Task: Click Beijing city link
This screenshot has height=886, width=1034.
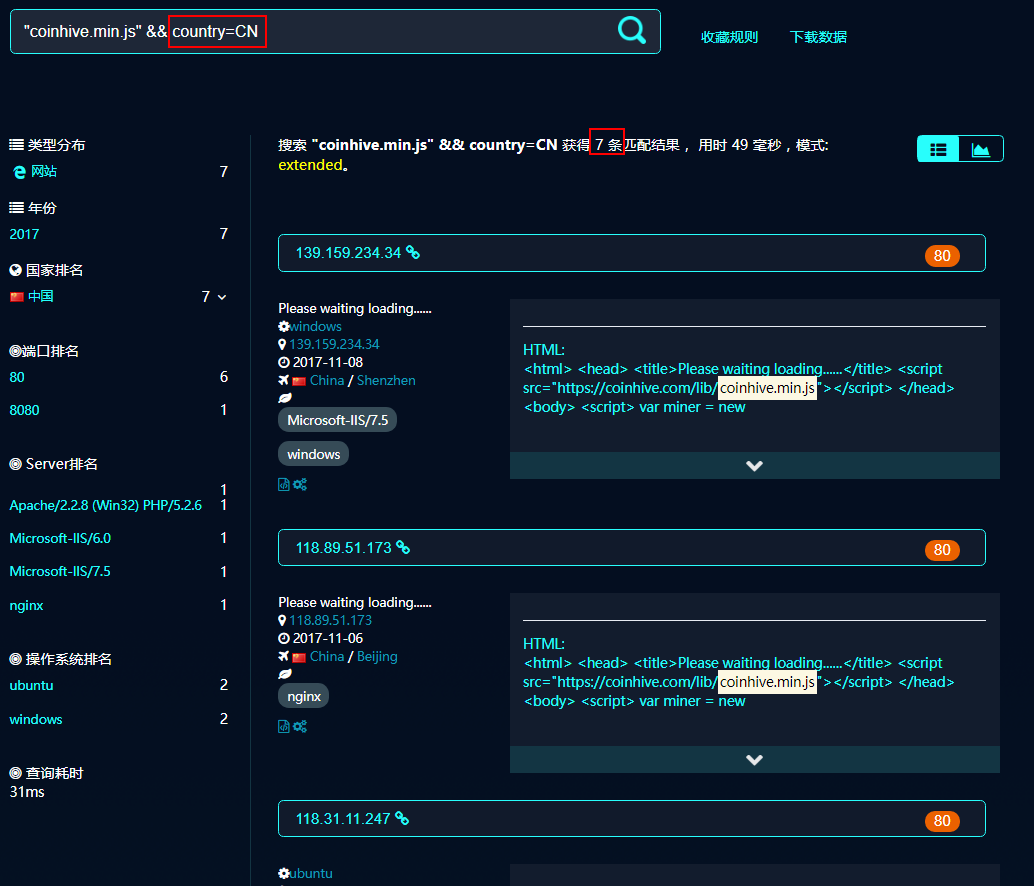Action: [x=377, y=657]
